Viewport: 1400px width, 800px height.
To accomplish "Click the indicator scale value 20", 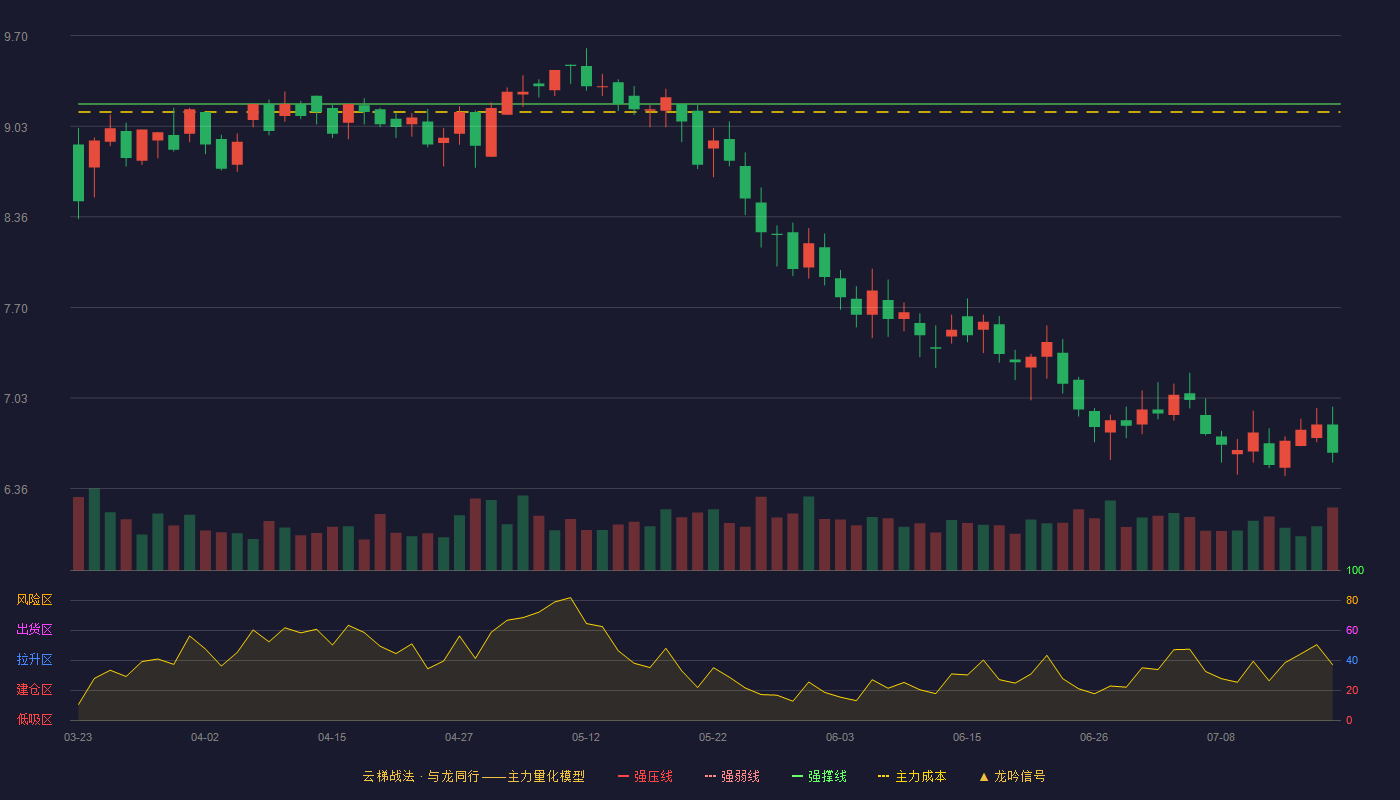I will [x=1352, y=690].
